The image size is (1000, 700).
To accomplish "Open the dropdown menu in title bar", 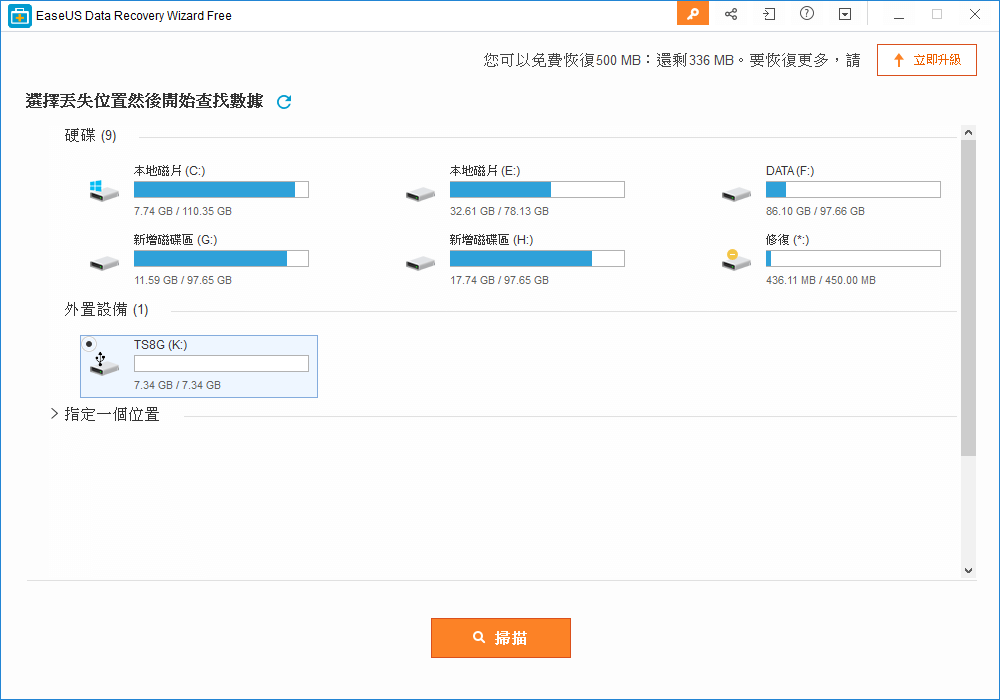I will click(843, 14).
